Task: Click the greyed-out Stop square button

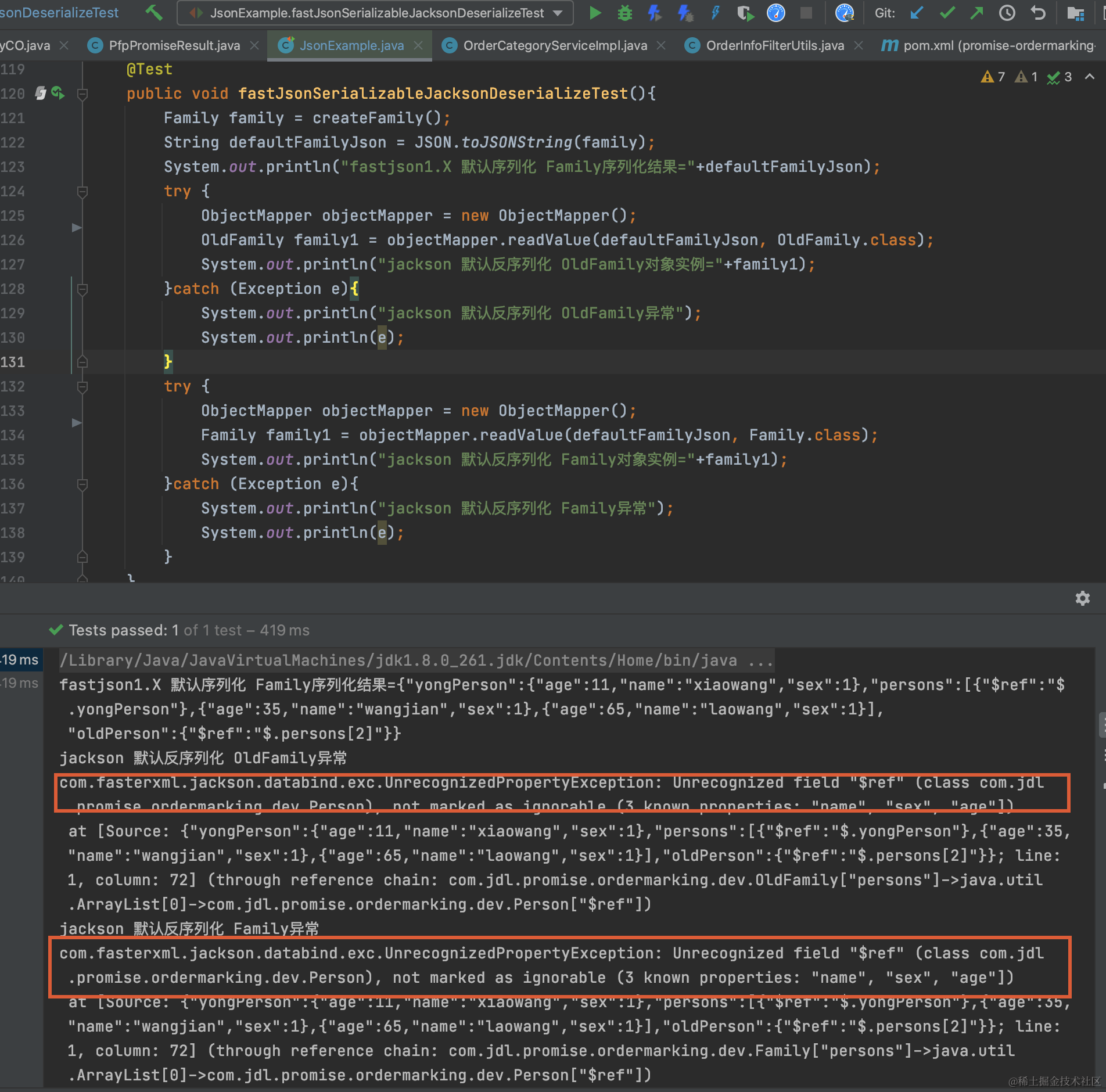Action: coord(806,12)
